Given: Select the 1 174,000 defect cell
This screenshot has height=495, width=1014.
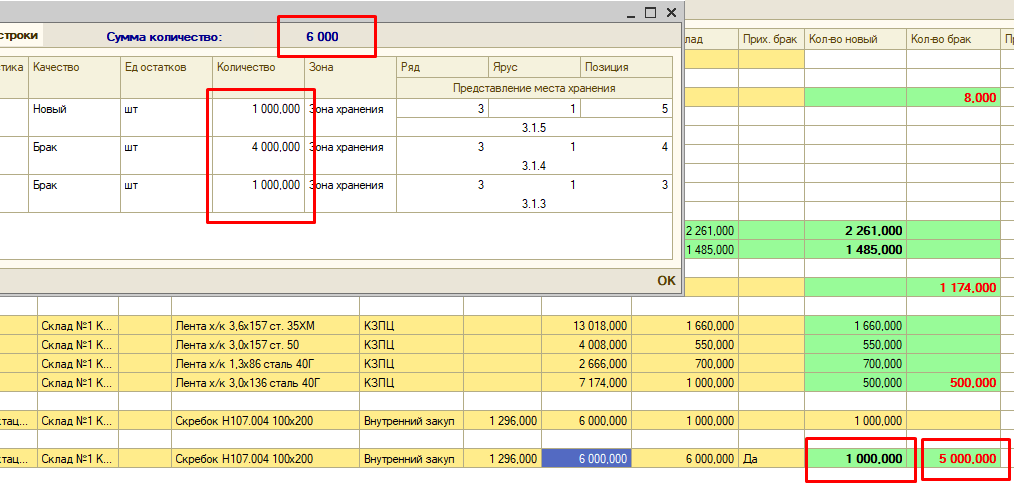Looking at the screenshot, I should pyautogui.click(x=953, y=287).
